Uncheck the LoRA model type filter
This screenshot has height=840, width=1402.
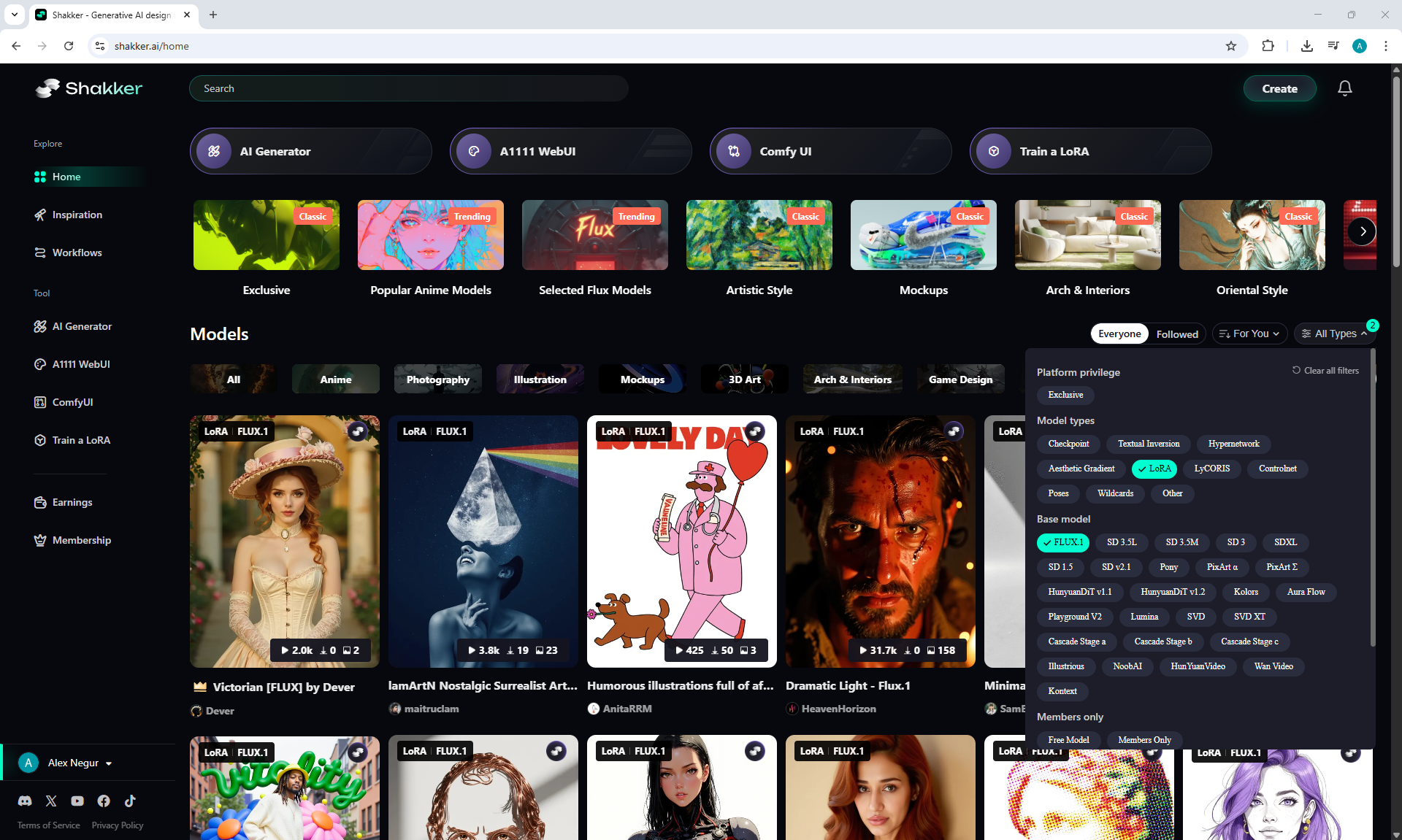1154,469
